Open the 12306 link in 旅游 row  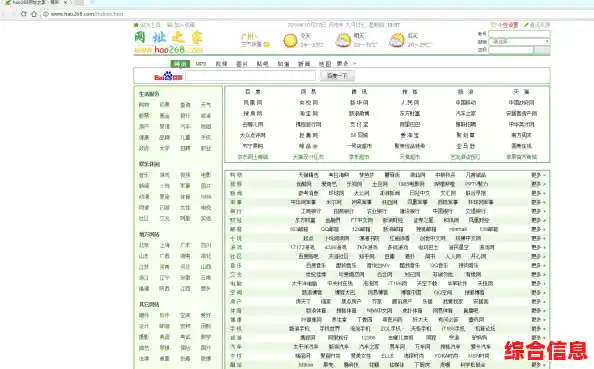368,338
